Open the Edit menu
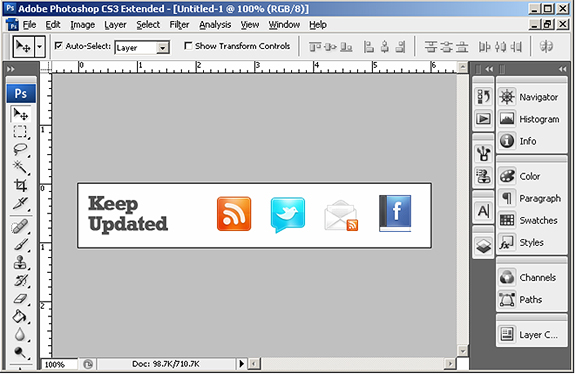Screen dimensions: 576x374 click(x=53, y=25)
